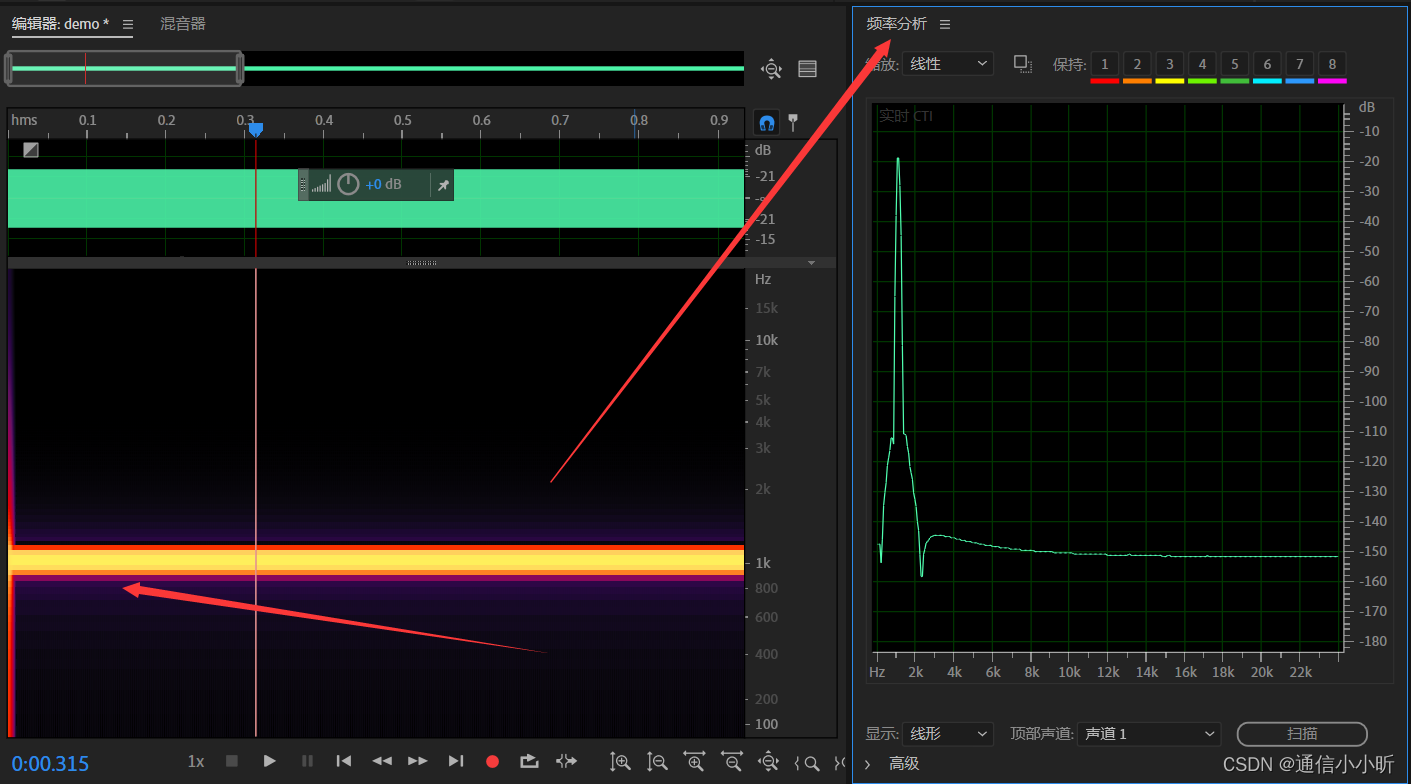Image resolution: width=1411 pixels, height=784 pixels.
Task: Click the Pause button in transport
Action: [307, 761]
